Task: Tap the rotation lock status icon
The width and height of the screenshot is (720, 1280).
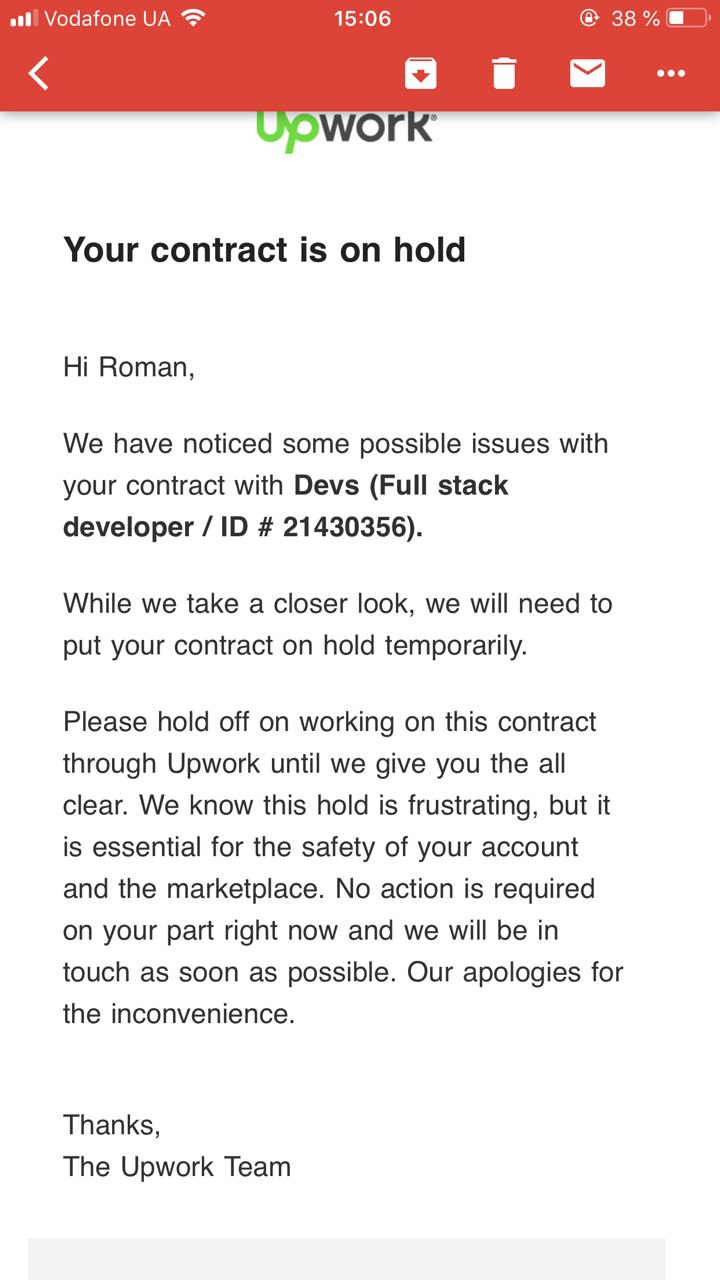Action: (x=589, y=18)
